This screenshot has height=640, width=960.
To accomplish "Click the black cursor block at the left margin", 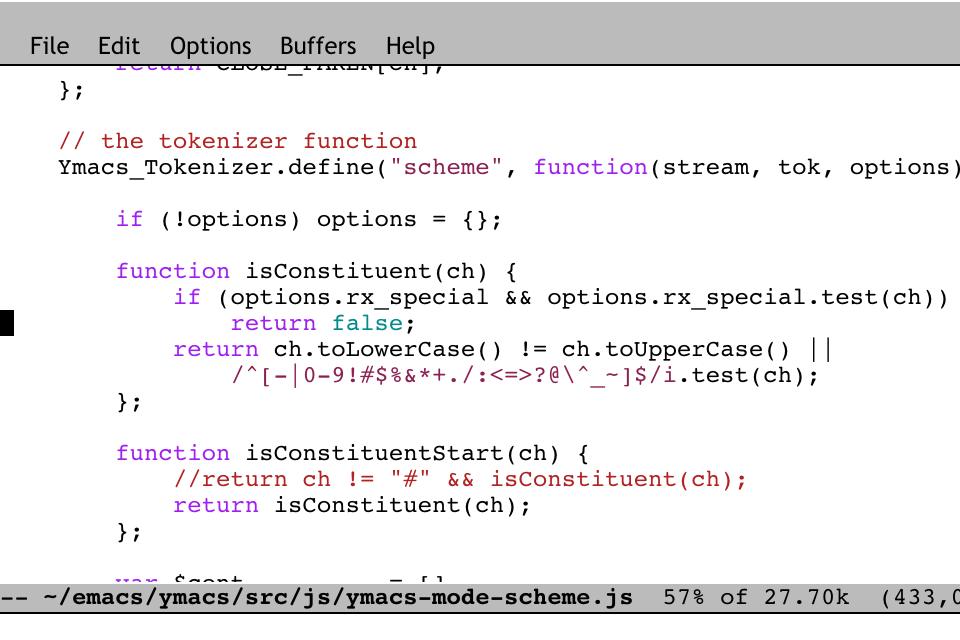I will pyautogui.click(x=7, y=323).
